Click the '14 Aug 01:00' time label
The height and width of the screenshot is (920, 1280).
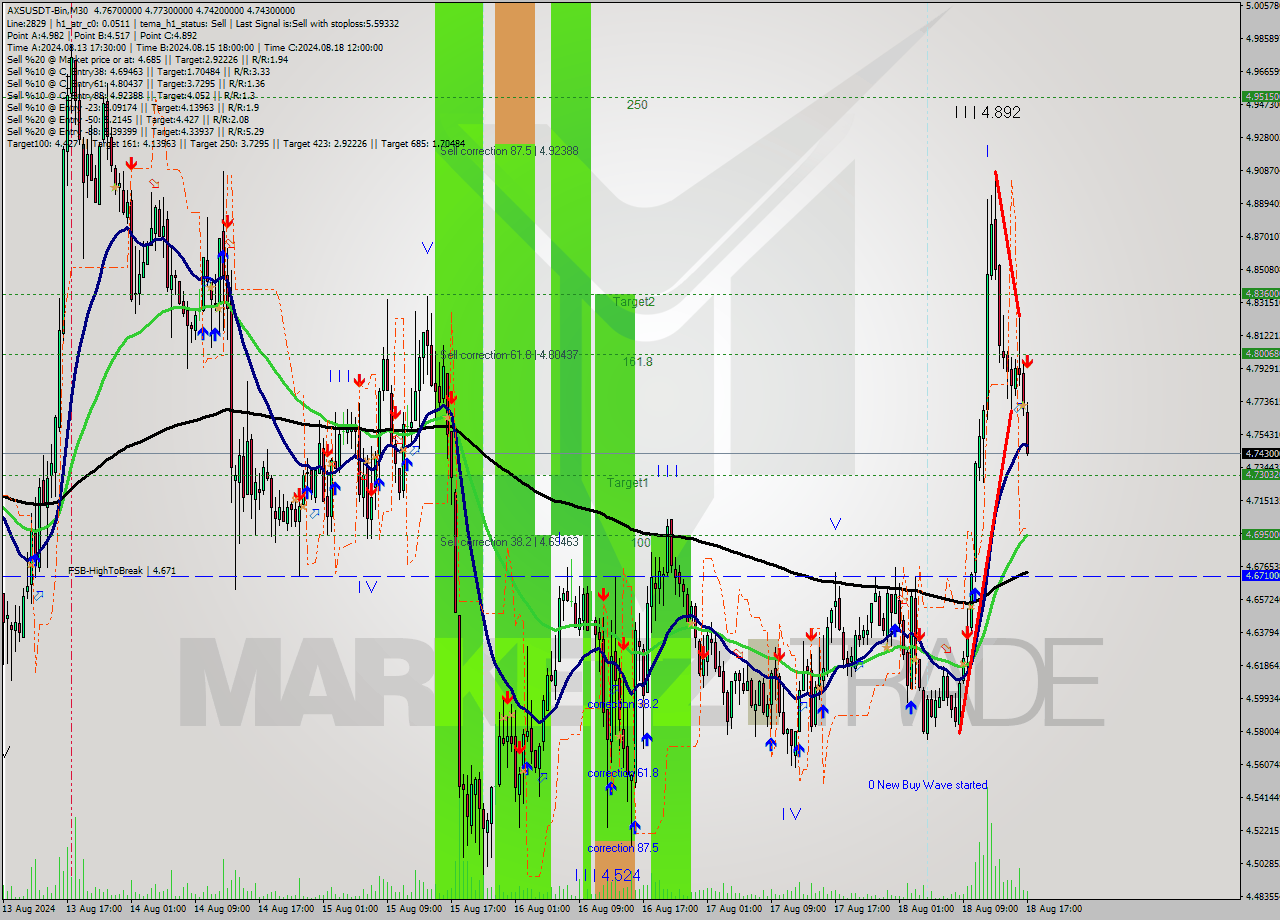158,909
